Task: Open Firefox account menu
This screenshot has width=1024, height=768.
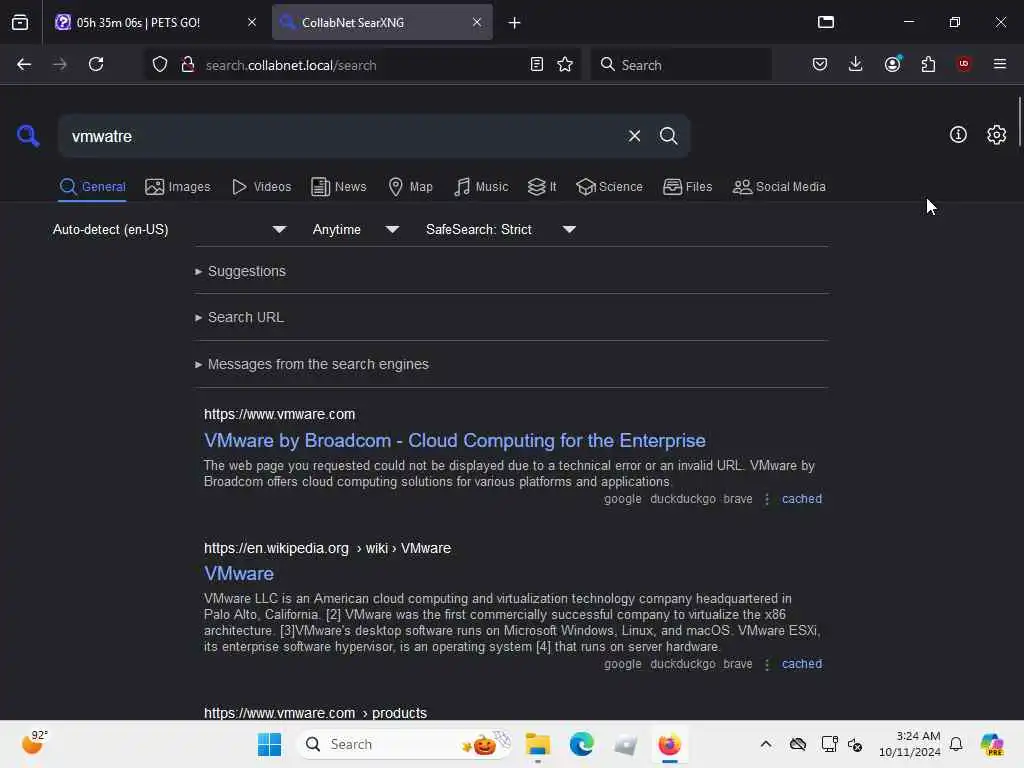Action: (x=892, y=65)
